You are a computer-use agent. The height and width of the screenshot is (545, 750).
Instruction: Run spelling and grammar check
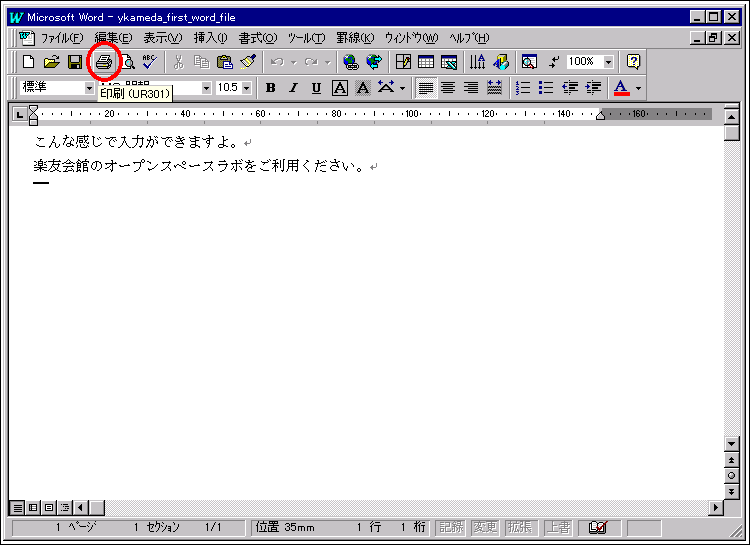tap(150, 62)
